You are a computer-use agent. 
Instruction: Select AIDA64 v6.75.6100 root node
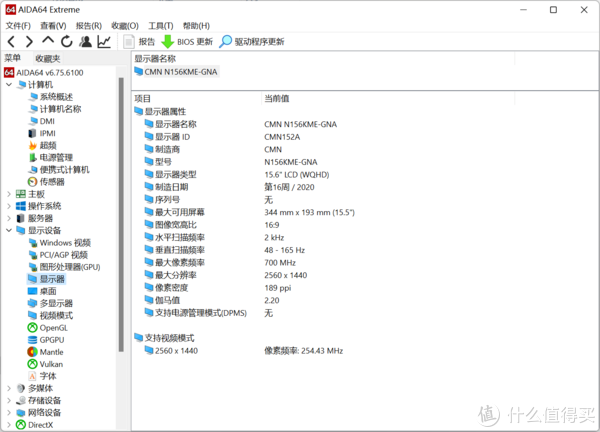(x=44, y=72)
